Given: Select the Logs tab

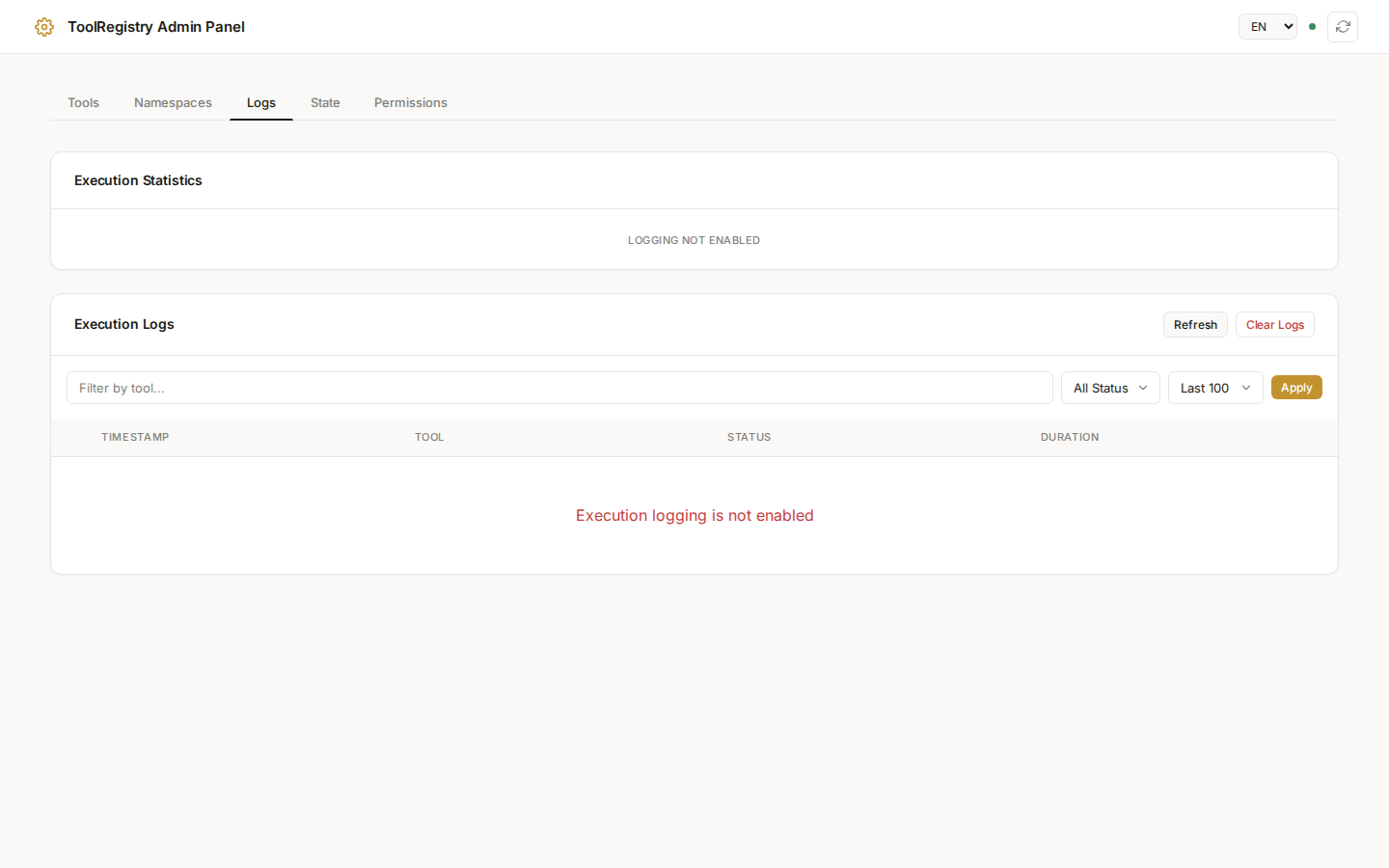Looking at the screenshot, I should (261, 102).
